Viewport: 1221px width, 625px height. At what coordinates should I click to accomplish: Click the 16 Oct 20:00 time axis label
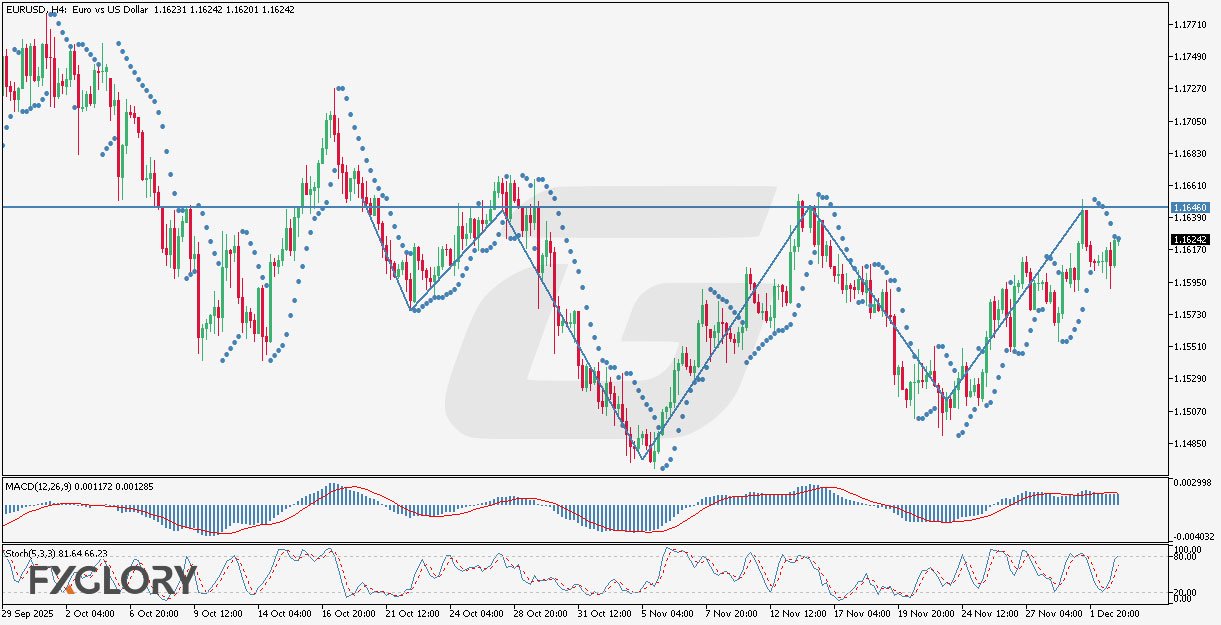[346, 612]
